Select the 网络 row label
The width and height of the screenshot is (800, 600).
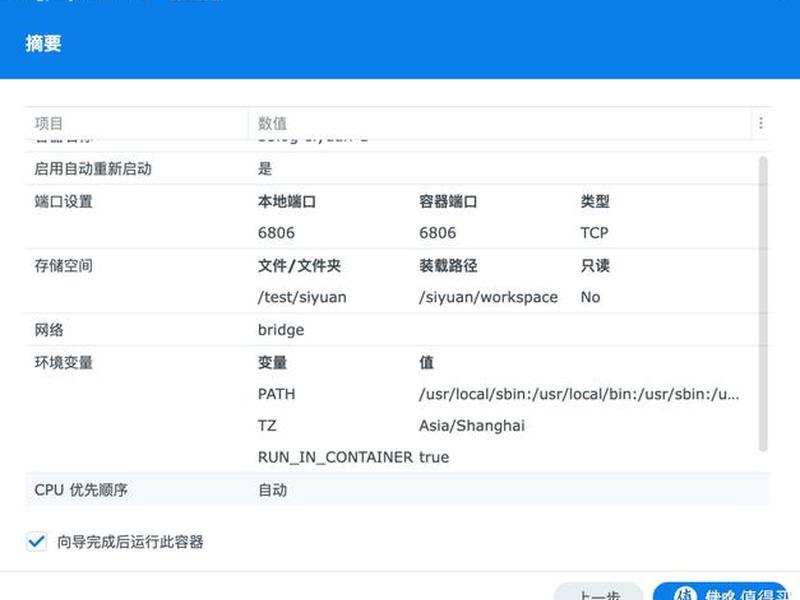[48, 330]
